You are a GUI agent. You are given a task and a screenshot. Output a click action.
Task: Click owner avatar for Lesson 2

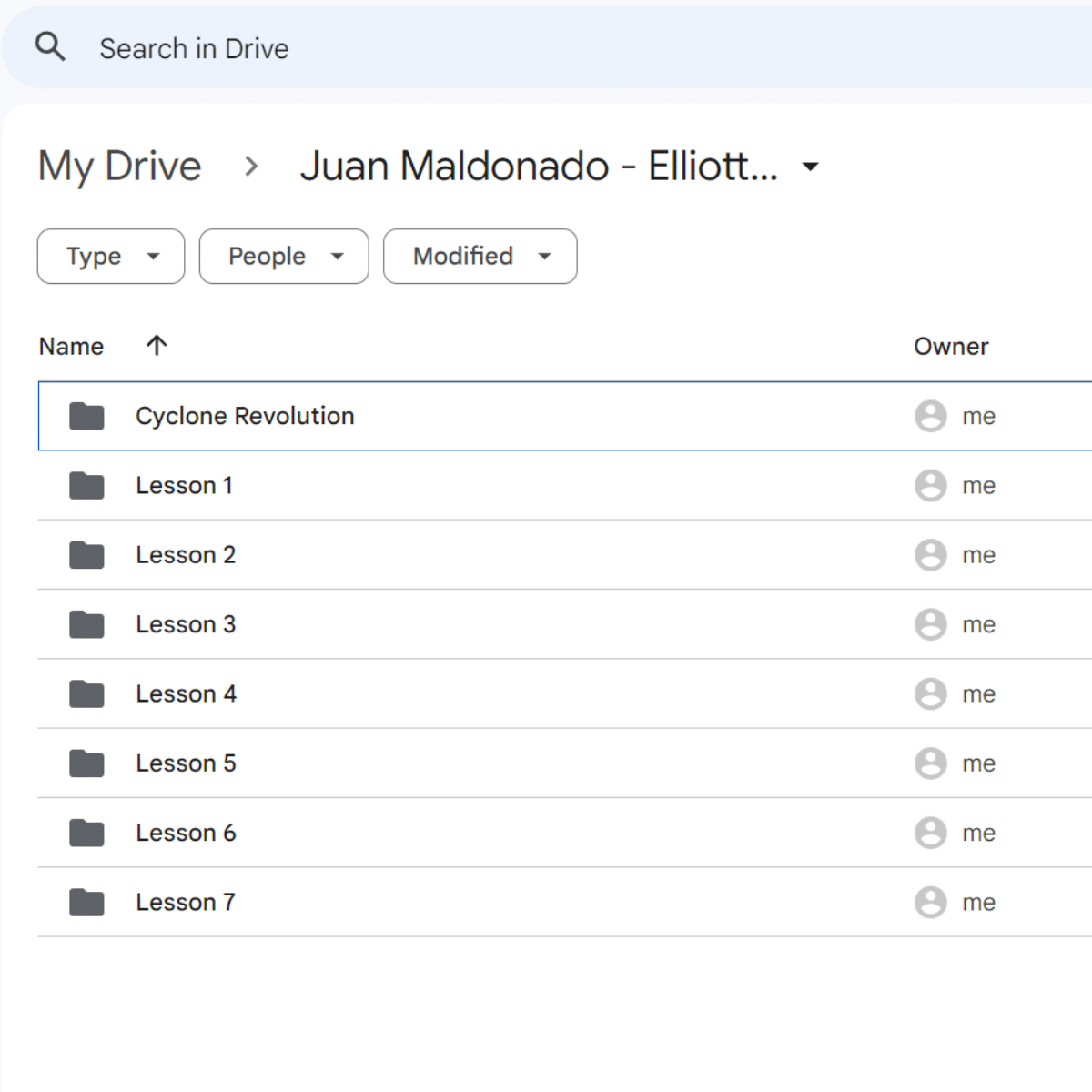(930, 555)
